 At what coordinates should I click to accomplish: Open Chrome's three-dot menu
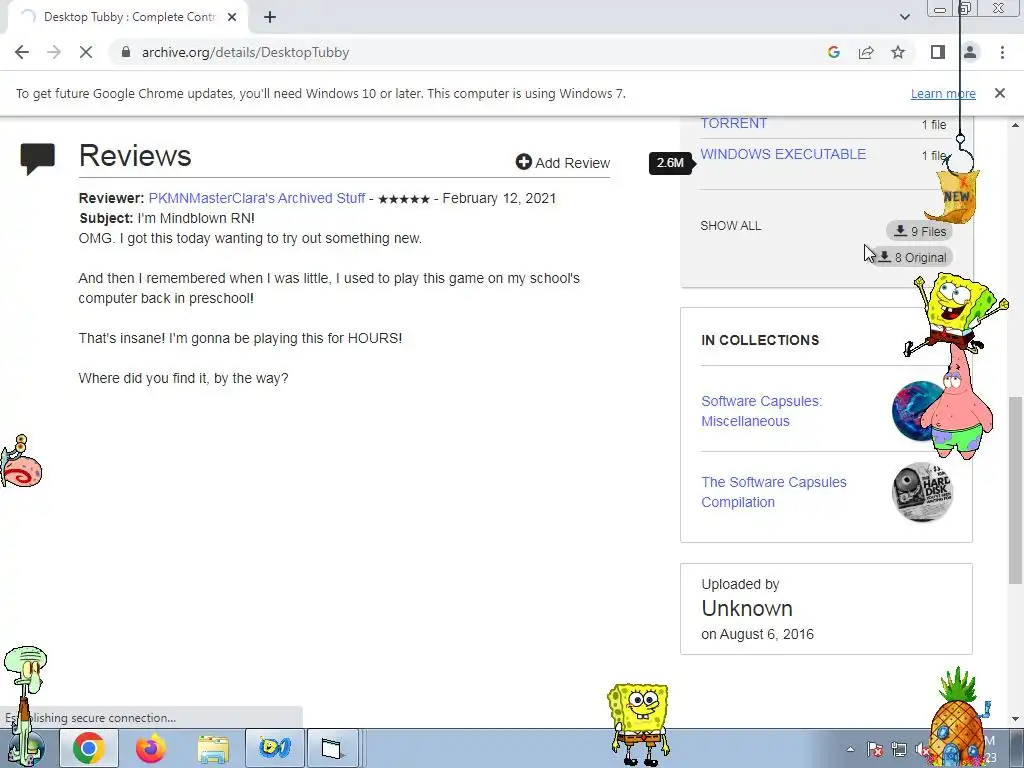pos(1002,52)
